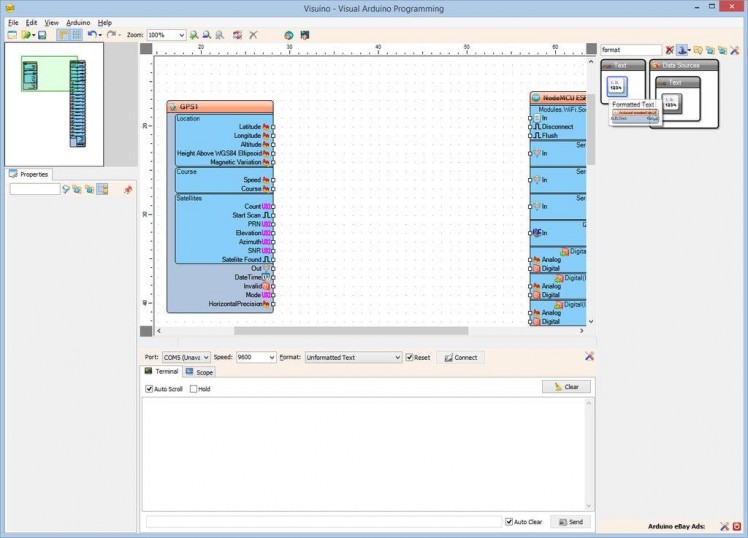Click the pin icon in Properties panel

coord(127,189)
